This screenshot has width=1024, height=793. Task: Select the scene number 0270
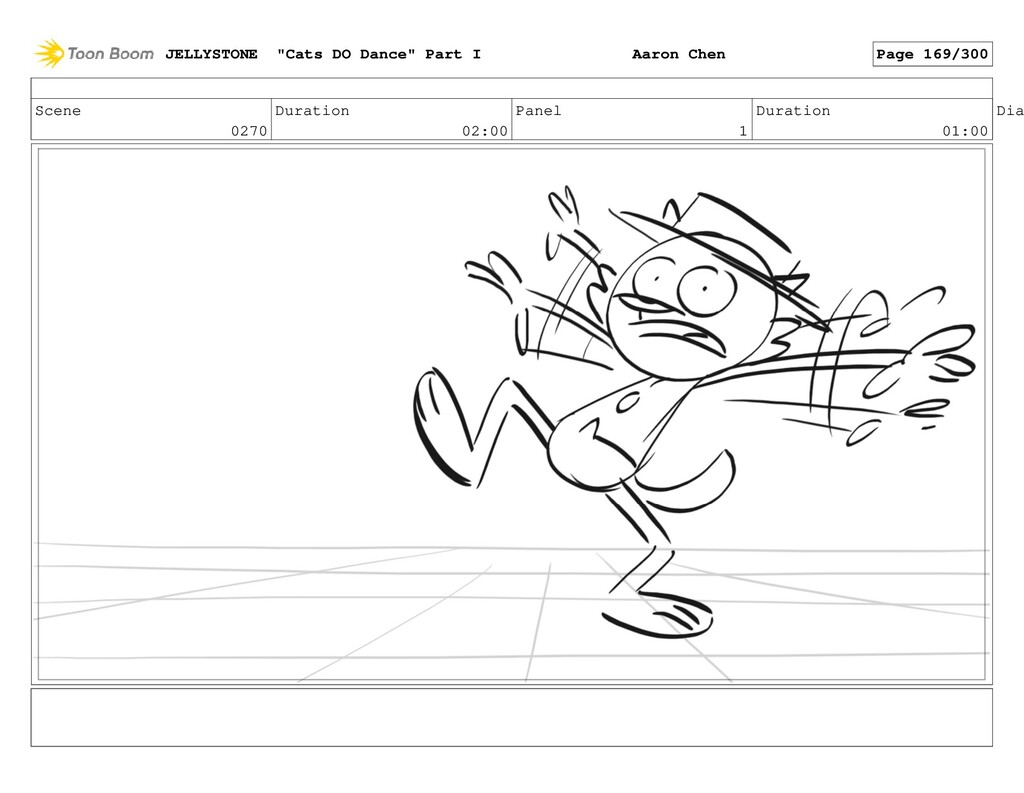(x=249, y=131)
